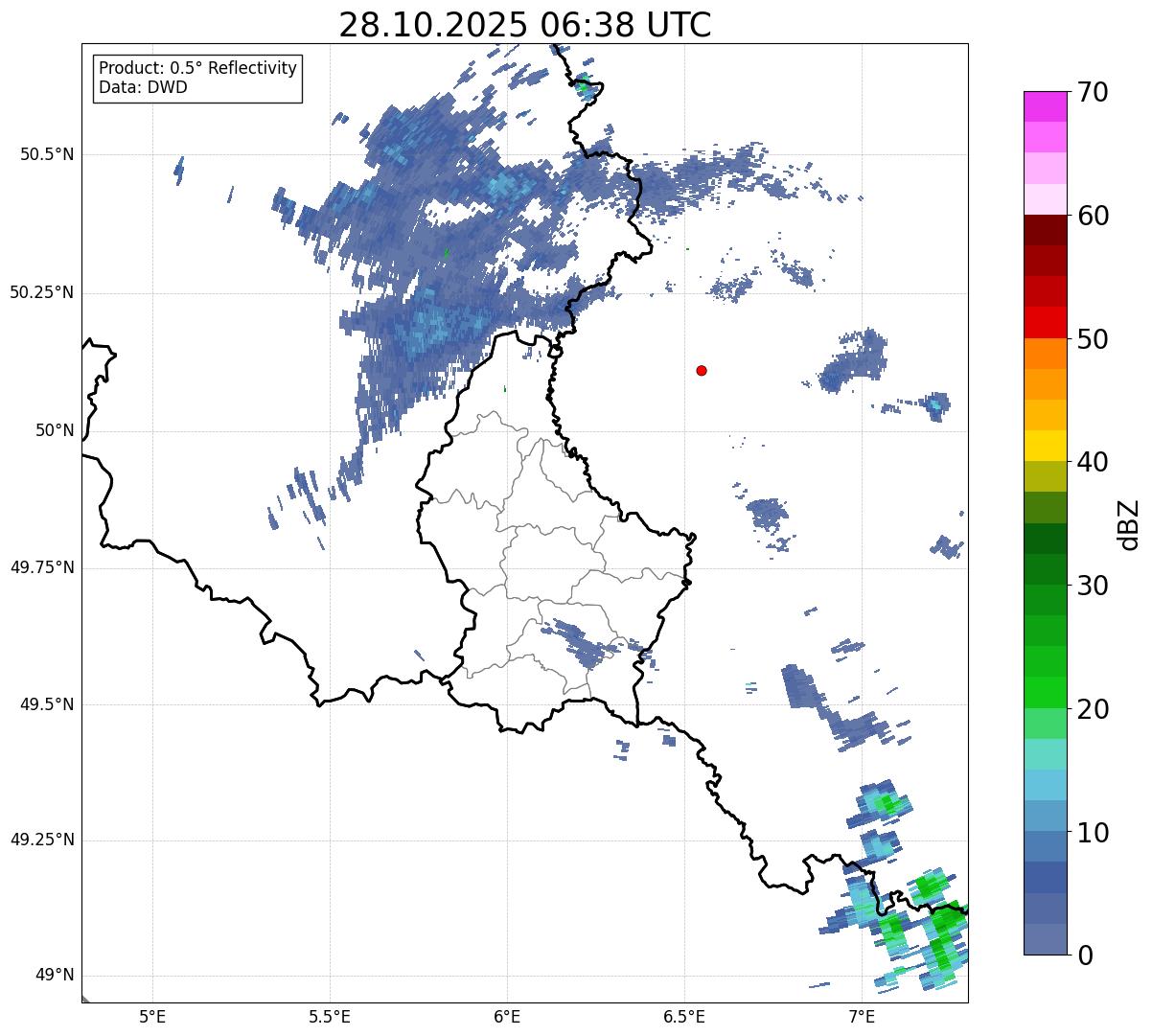The image size is (1152, 1036).
Task: Click the 49.25°N latitude label
Action: [42, 840]
